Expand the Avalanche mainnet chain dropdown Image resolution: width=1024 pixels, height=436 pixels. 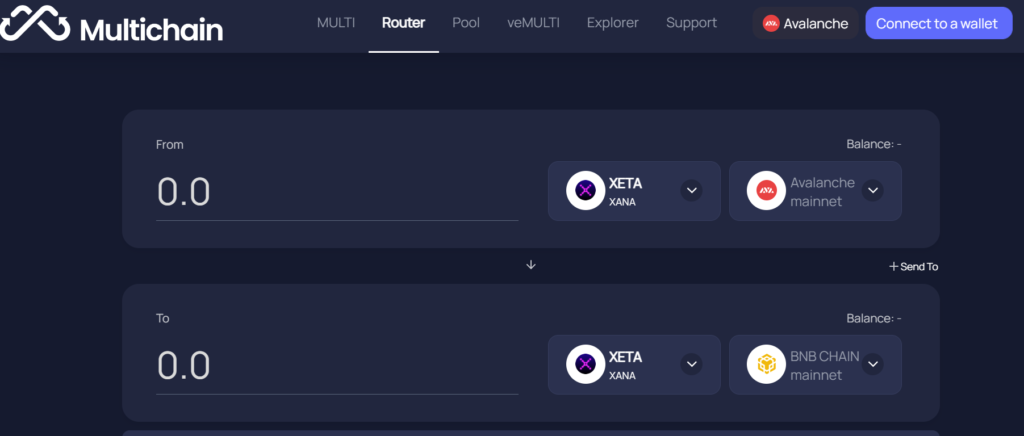tap(872, 191)
